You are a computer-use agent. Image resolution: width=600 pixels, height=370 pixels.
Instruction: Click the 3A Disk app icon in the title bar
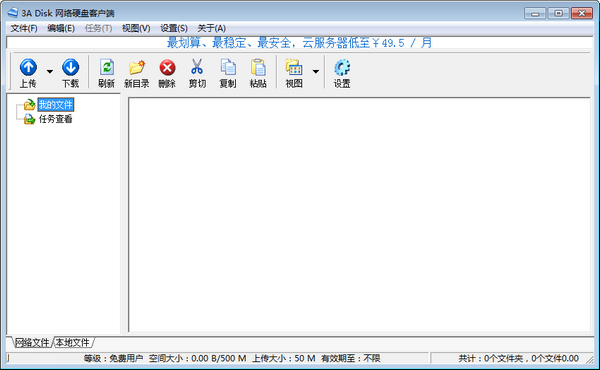pyautogui.click(x=13, y=13)
